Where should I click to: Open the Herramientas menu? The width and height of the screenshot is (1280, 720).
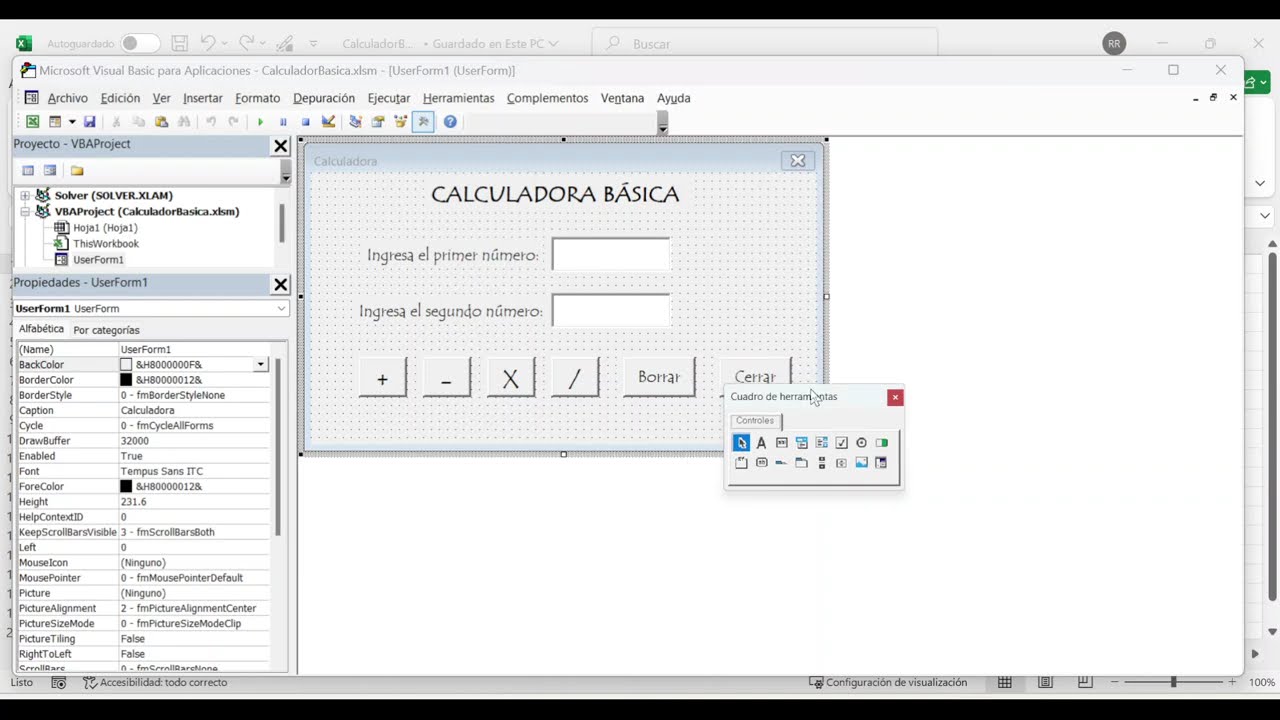tap(458, 98)
